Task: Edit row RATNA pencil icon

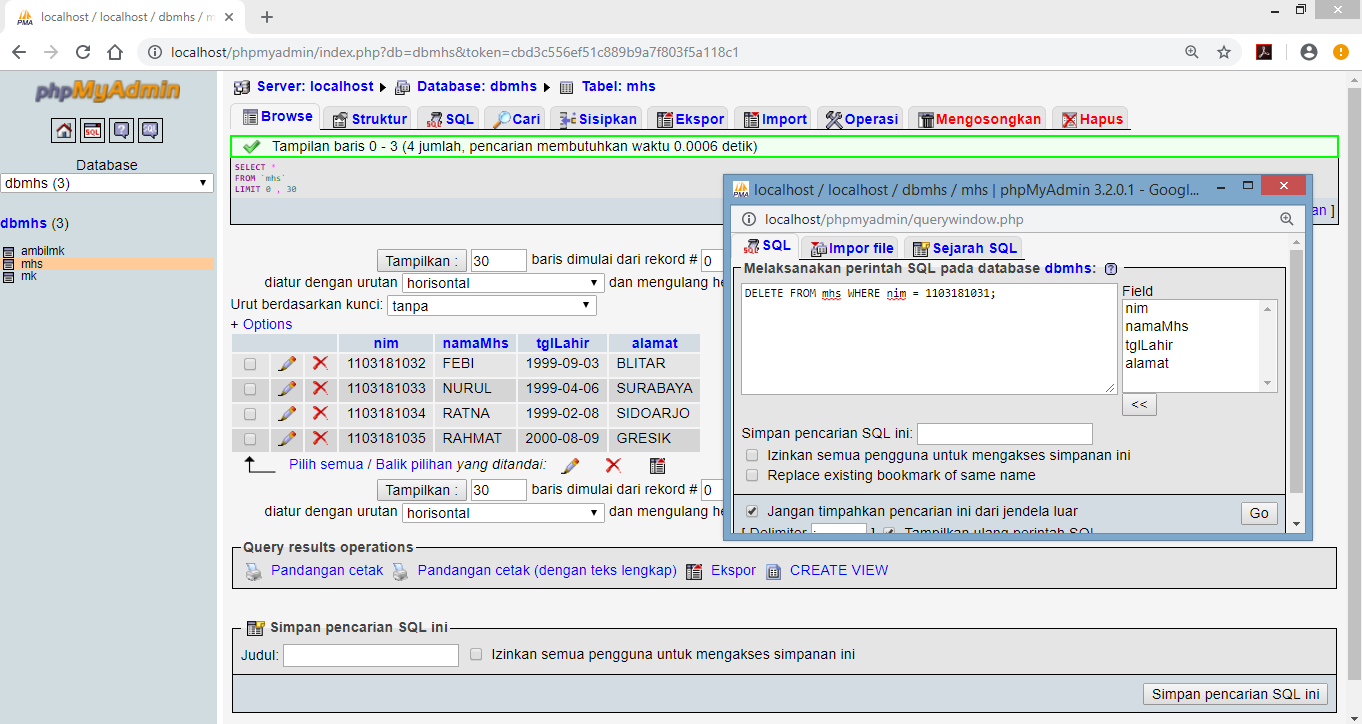Action: pos(287,413)
